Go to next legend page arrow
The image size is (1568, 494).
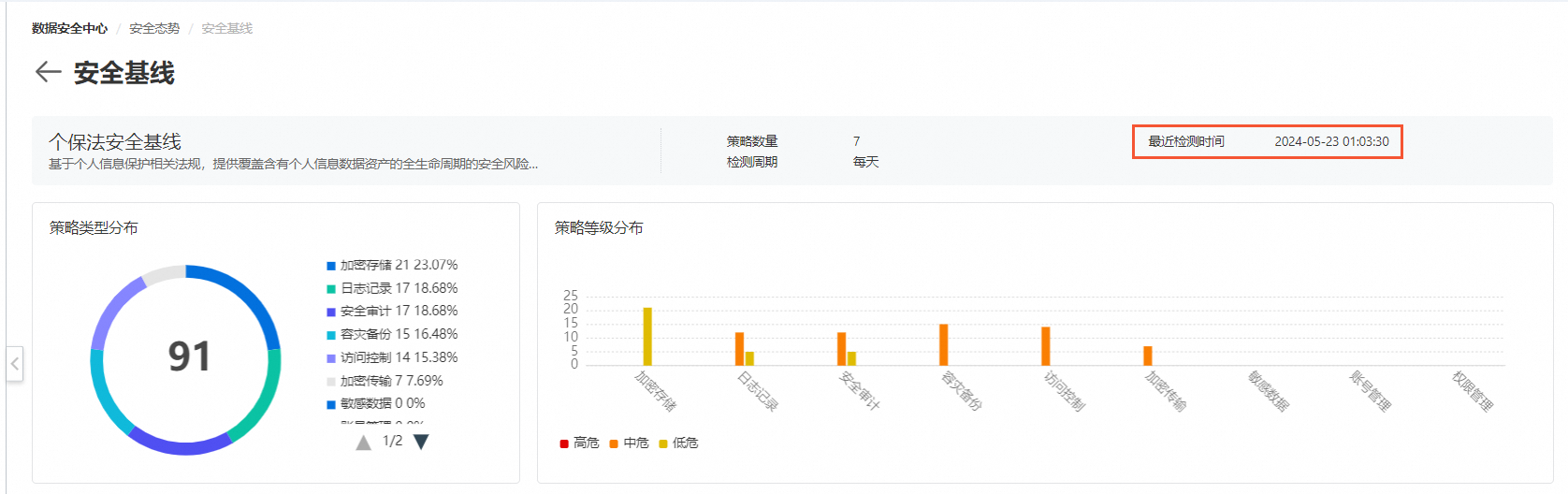[x=421, y=442]
